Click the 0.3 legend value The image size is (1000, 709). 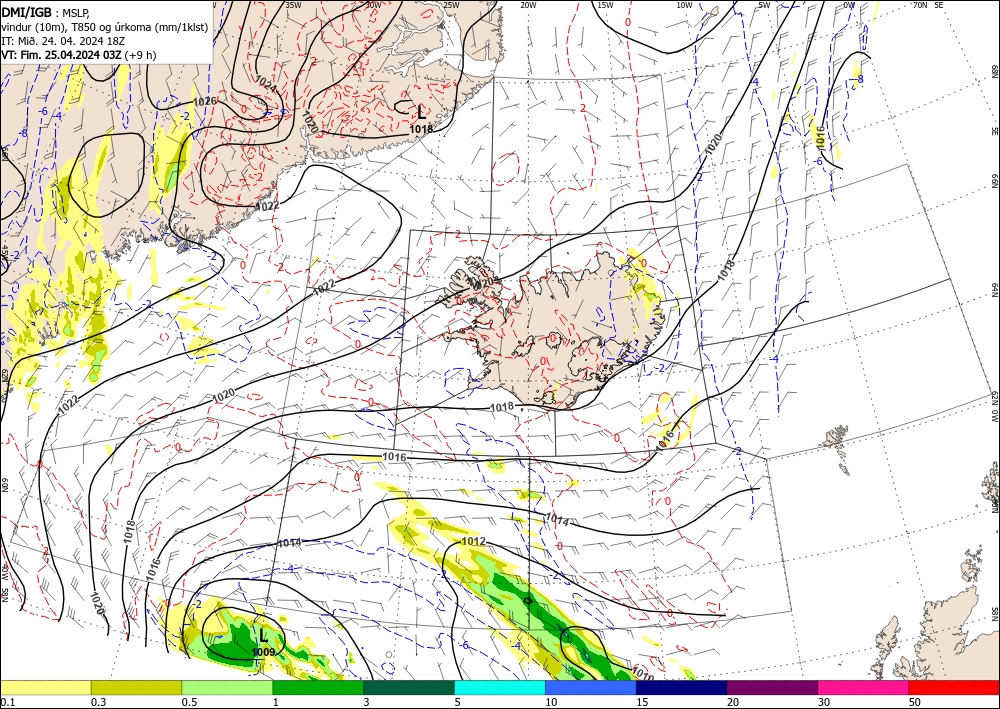98,702
